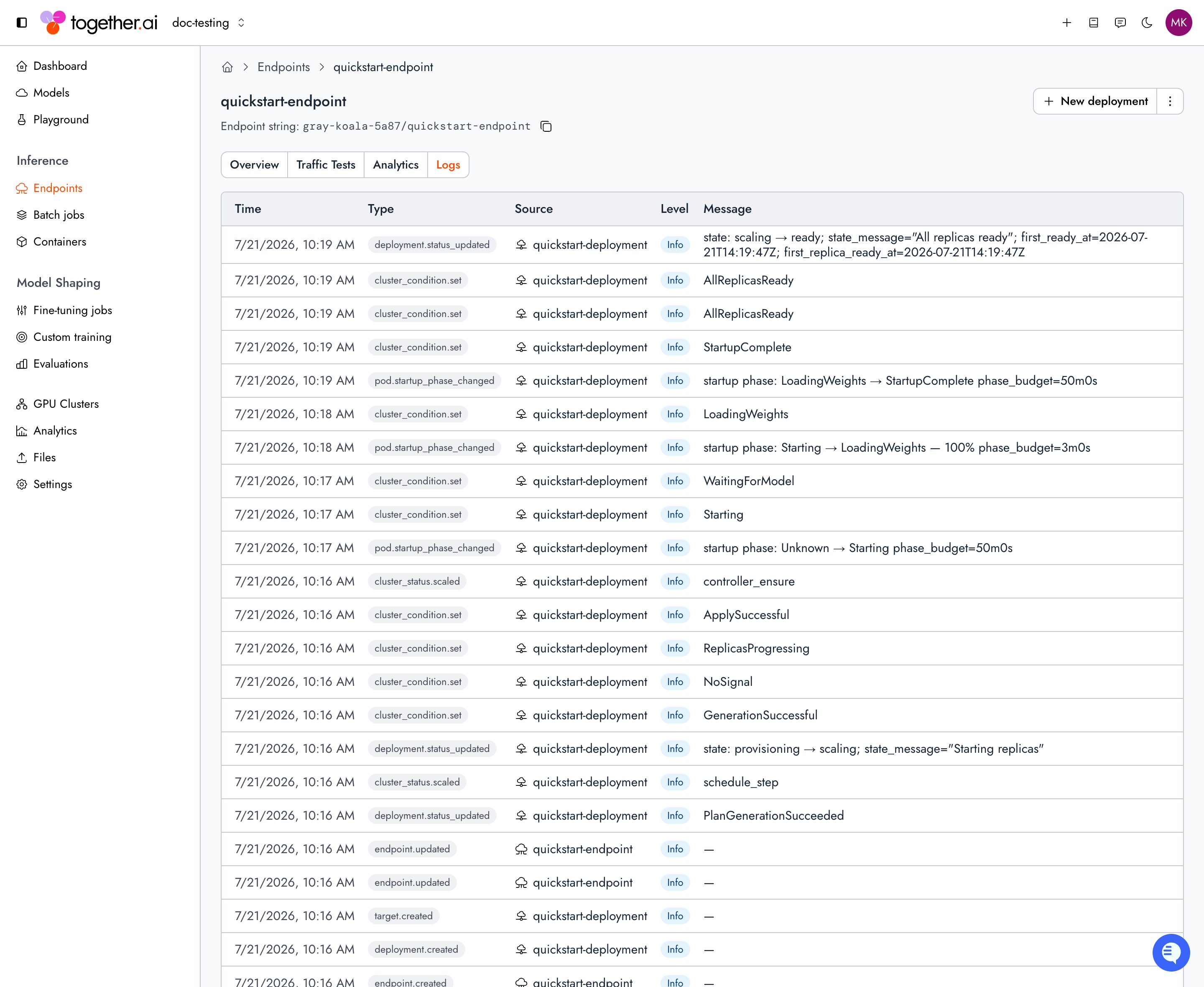
Task: Click the WaitingForModel message
Action: (x=748, y=481)
